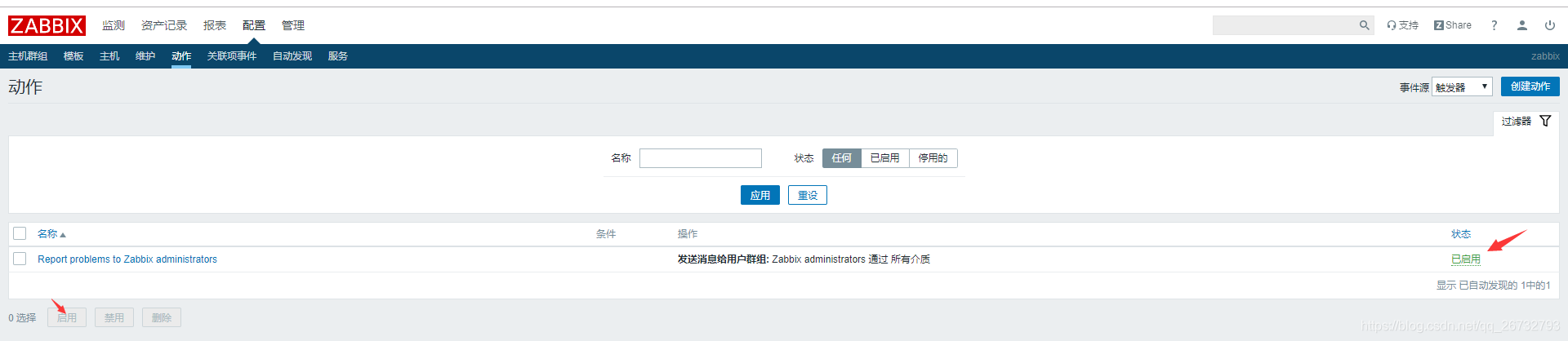This screenshot has height=341, width=1568.
Task: Click the 0 选择 counter text
Action: point(22,318)
